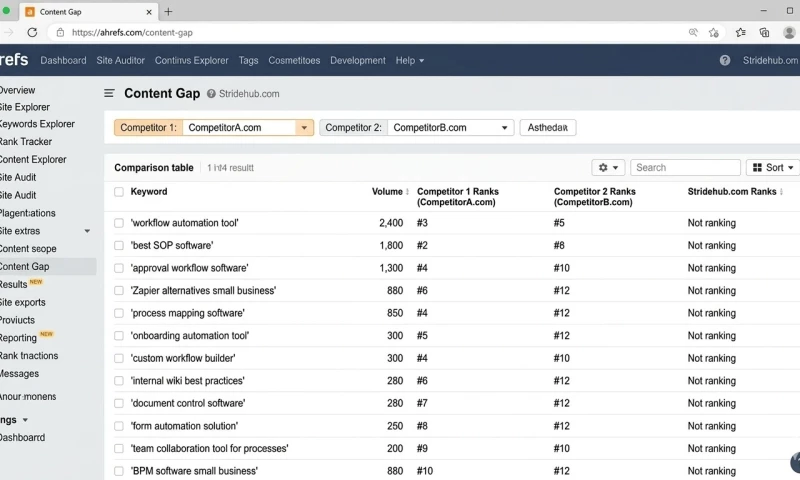Open Reporting in sidebar
The width and height of the screenshot is (800, 480).
[18, 338]
